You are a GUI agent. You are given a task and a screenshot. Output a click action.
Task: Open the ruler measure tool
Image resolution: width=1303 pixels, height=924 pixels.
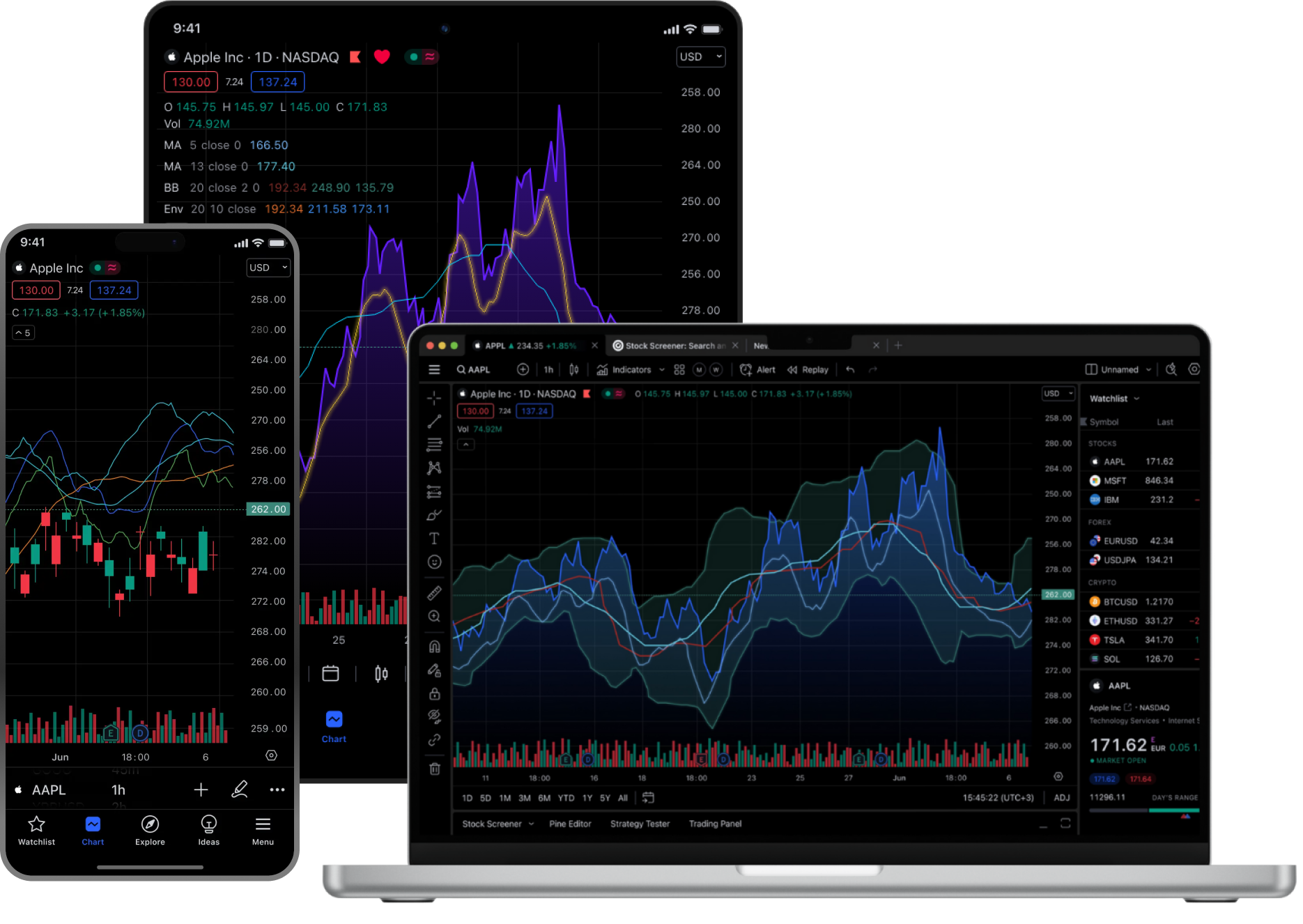(x=434, y=593)
